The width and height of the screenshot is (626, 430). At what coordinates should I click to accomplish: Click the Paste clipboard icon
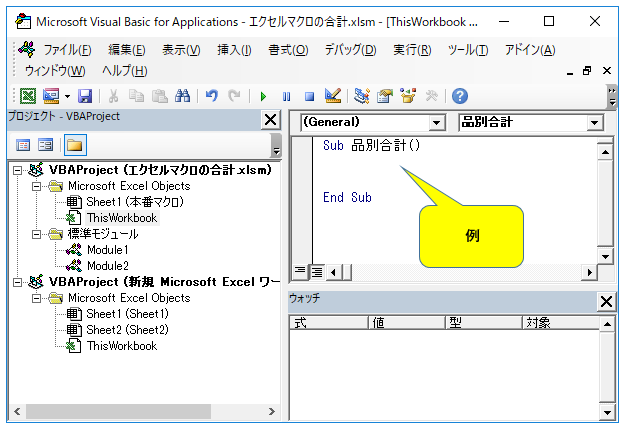160,96
